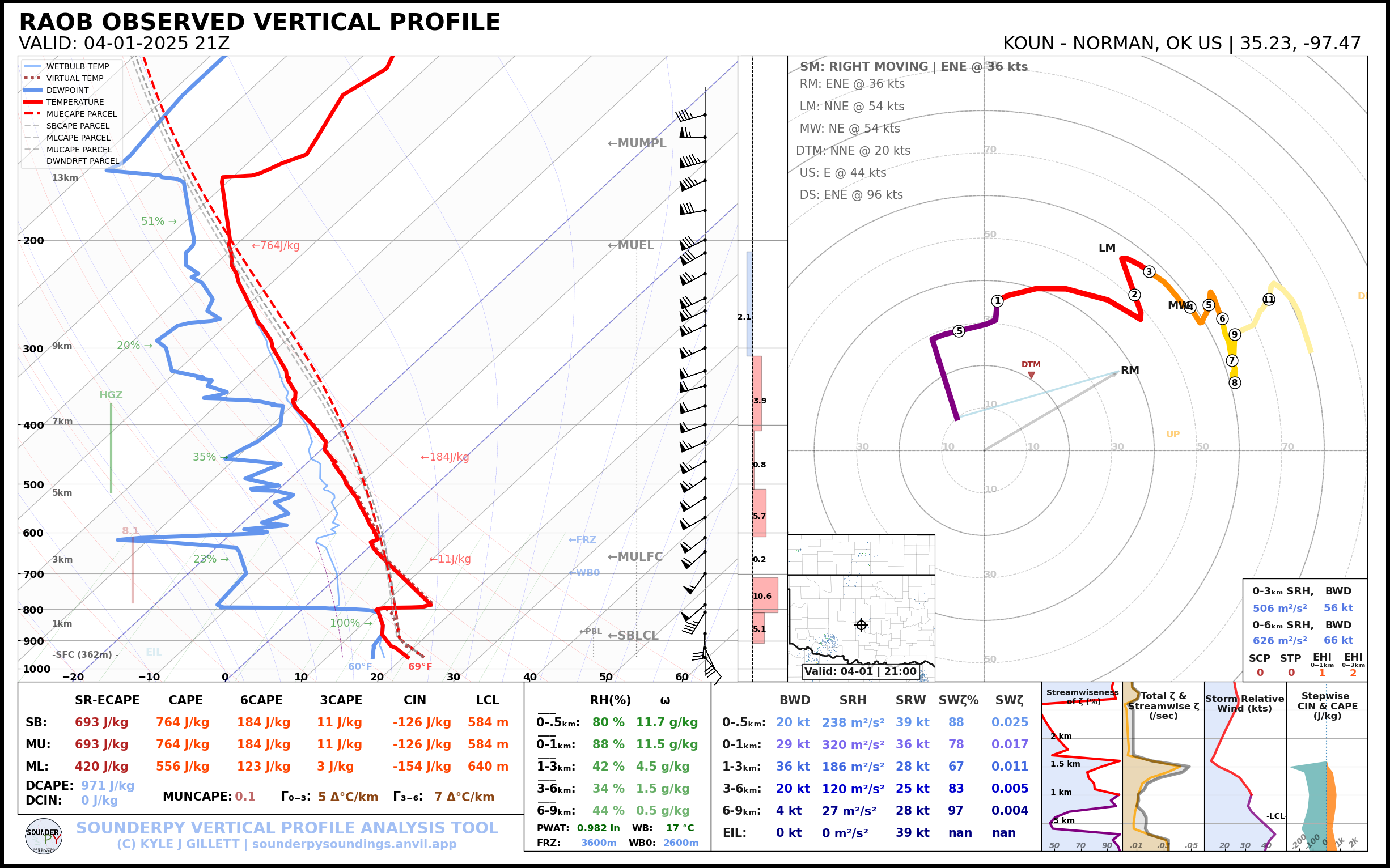The width and height of the screenshot is (1390, 868).
Task: Click the crosshair station marker on map
Action: coord(861,625)
